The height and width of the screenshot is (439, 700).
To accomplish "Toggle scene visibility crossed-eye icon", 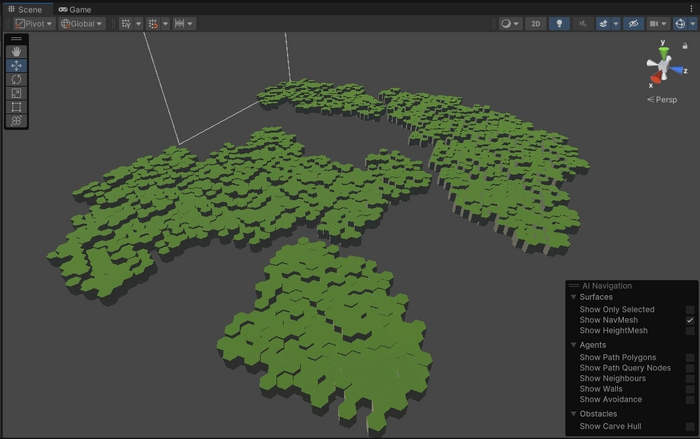I will 633,23.
